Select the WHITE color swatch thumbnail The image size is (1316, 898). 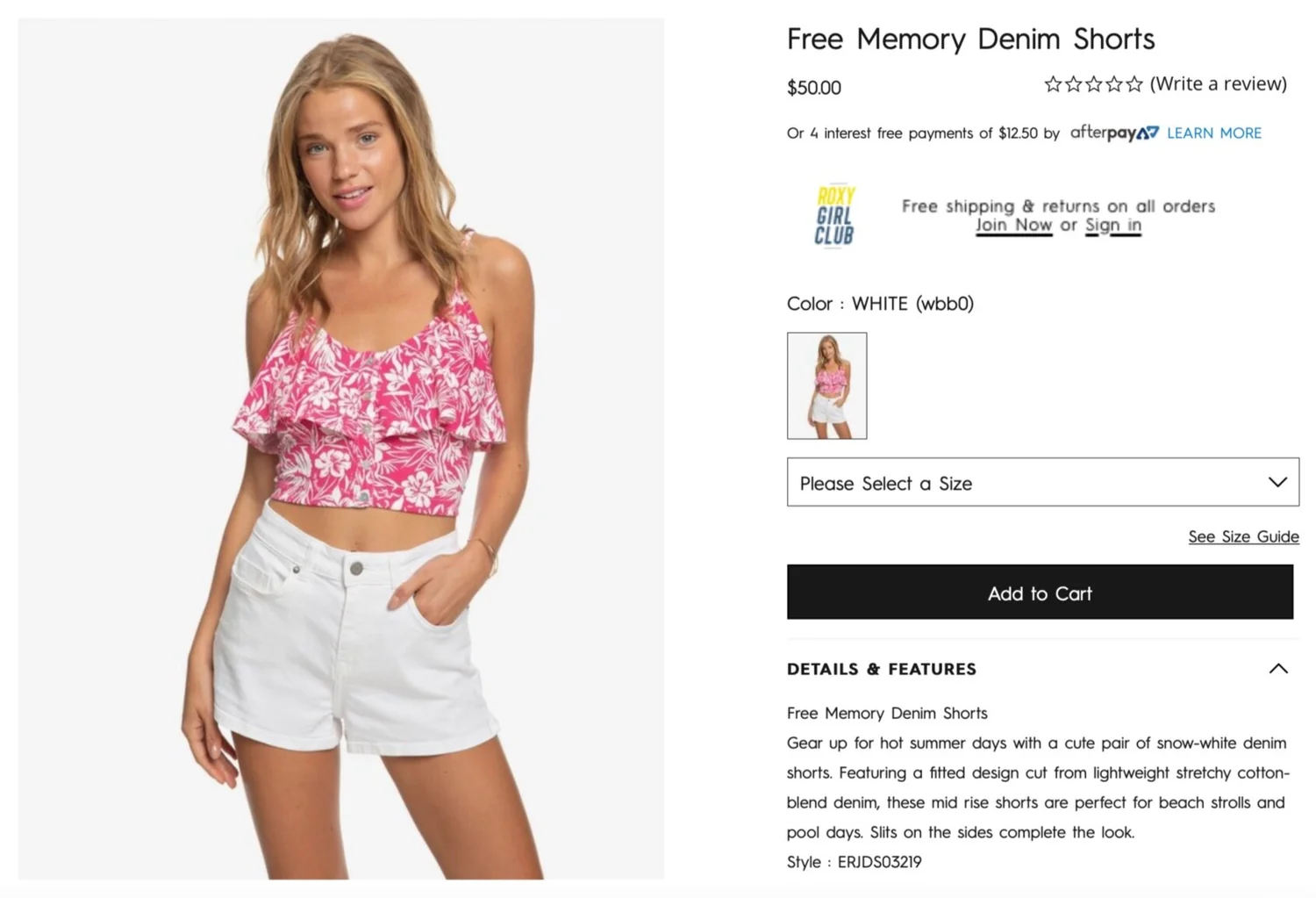[826, 385]
